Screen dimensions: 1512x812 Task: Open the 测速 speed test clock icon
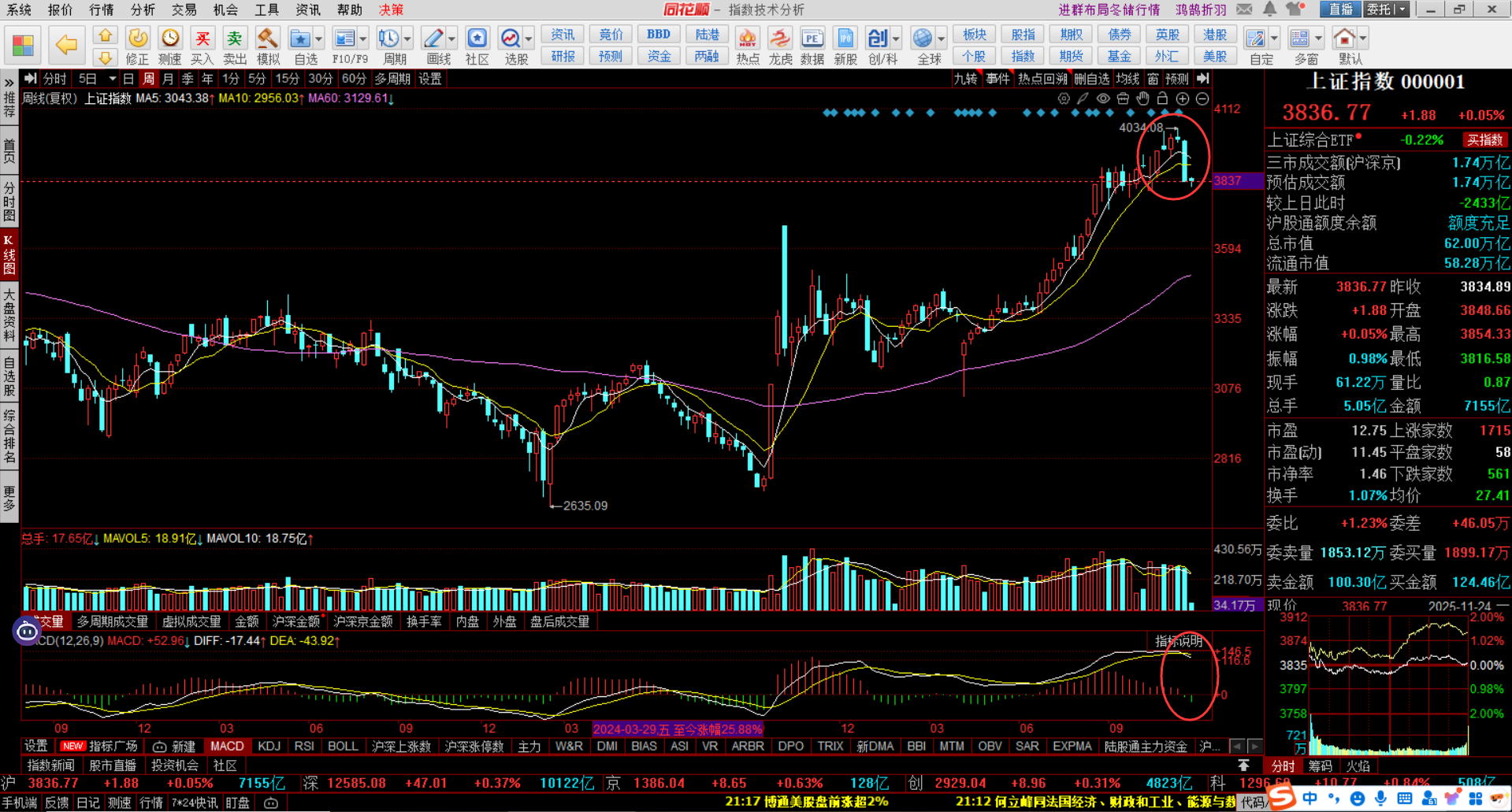[169, 46]
